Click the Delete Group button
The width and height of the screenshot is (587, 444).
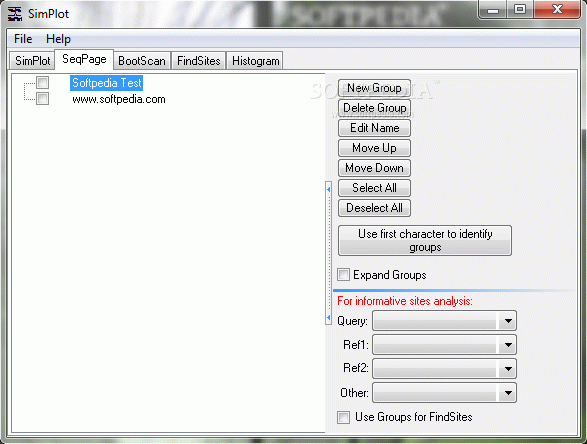click(374, 108)
